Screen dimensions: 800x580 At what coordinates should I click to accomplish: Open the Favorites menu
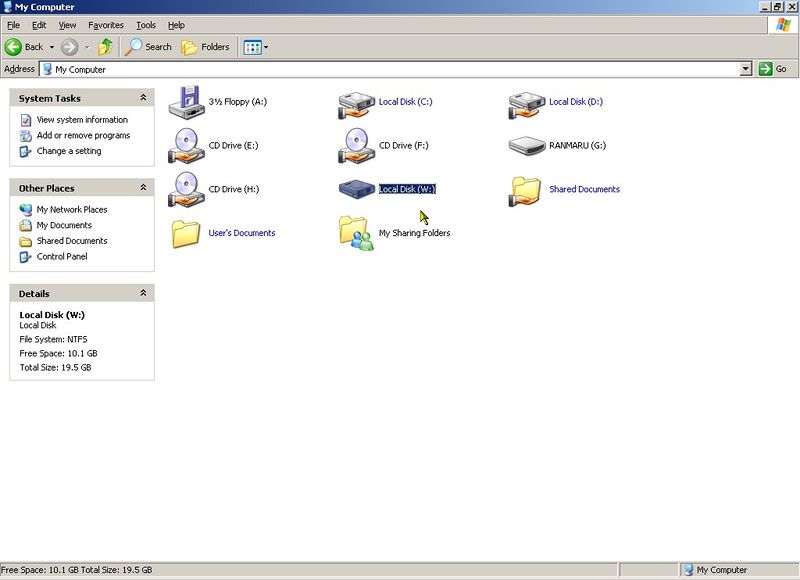point(106,25)
